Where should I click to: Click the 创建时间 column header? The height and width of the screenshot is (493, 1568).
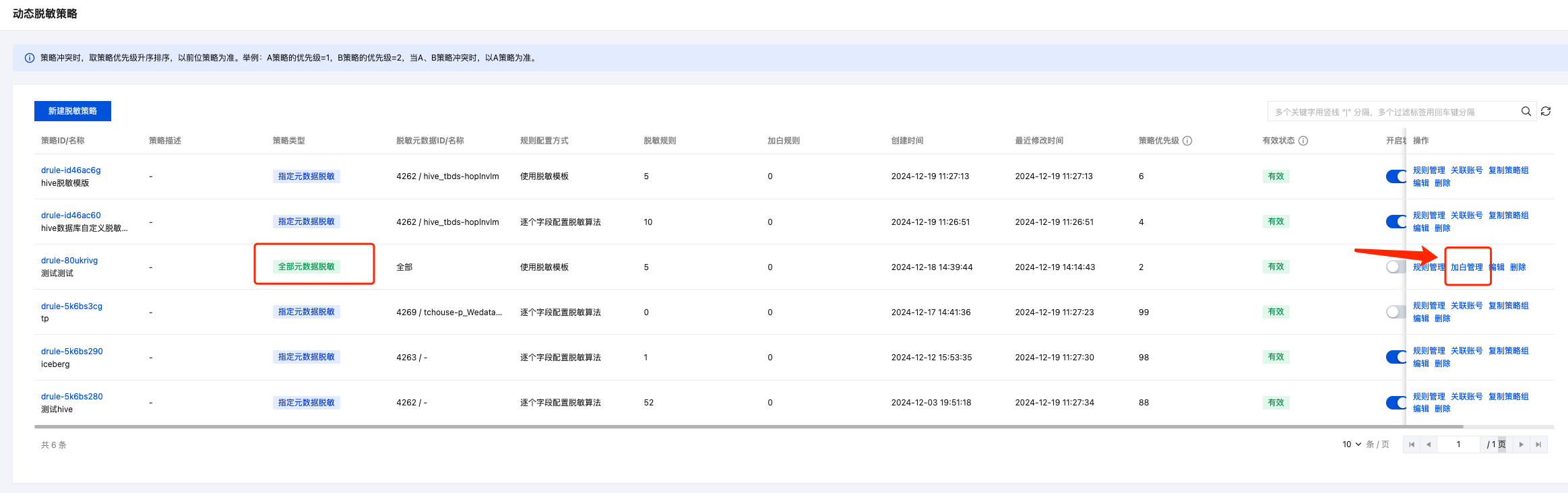pyautogui.click(x=908, y=141)
